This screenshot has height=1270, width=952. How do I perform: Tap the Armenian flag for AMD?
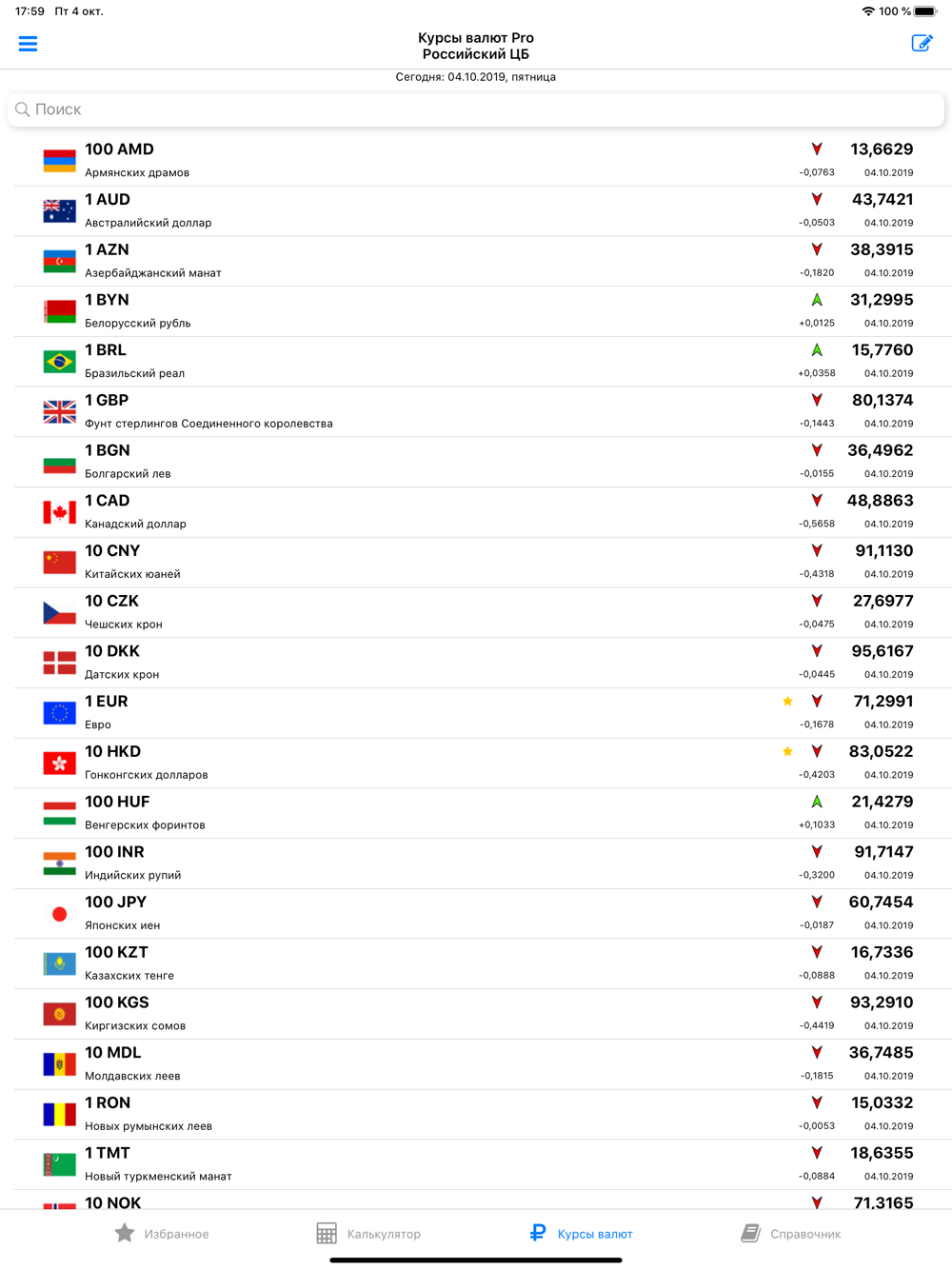point(60,161)
